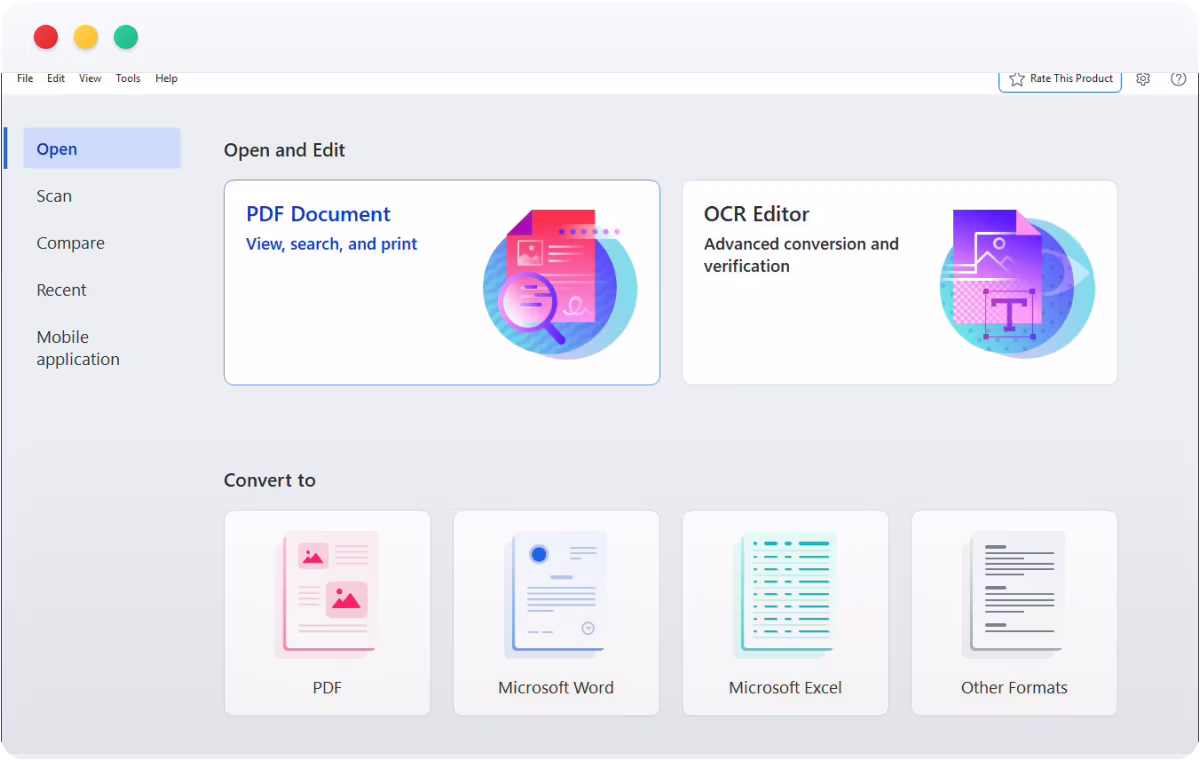
Task: Click the Microsoft Excel spreadsheet icon
Action: tap(785, 594)
